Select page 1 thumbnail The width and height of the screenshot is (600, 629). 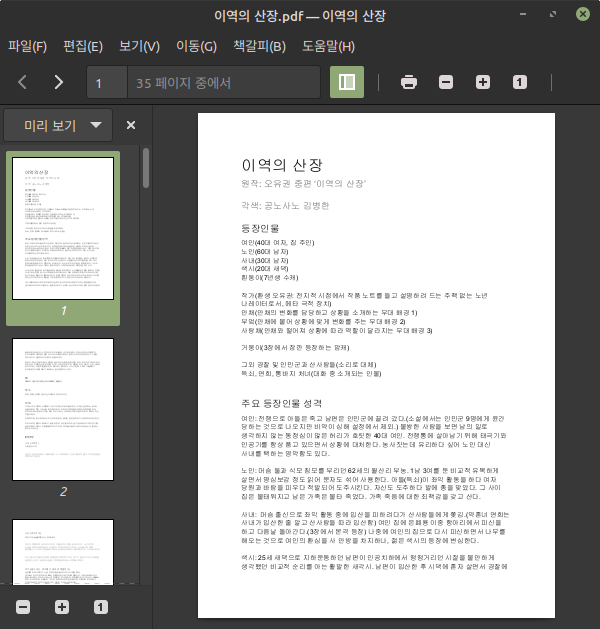tap(63, 228)
